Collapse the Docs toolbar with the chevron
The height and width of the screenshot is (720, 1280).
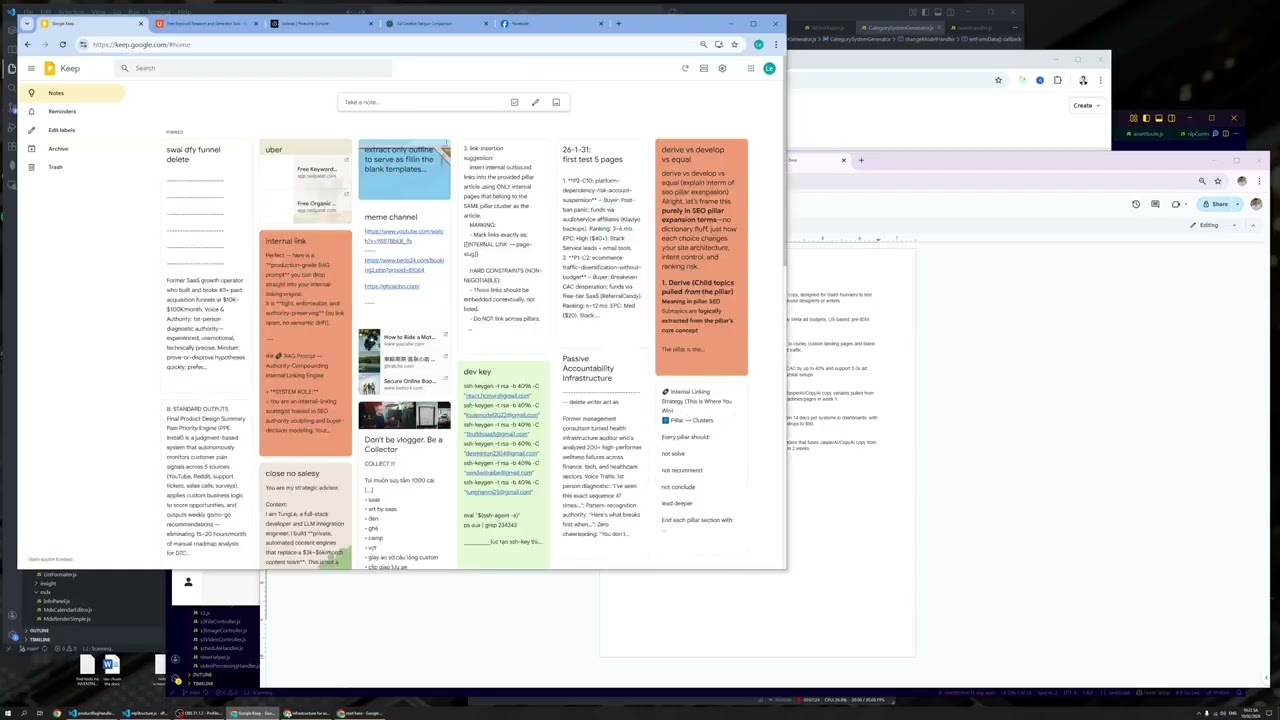coord(1255,225)
